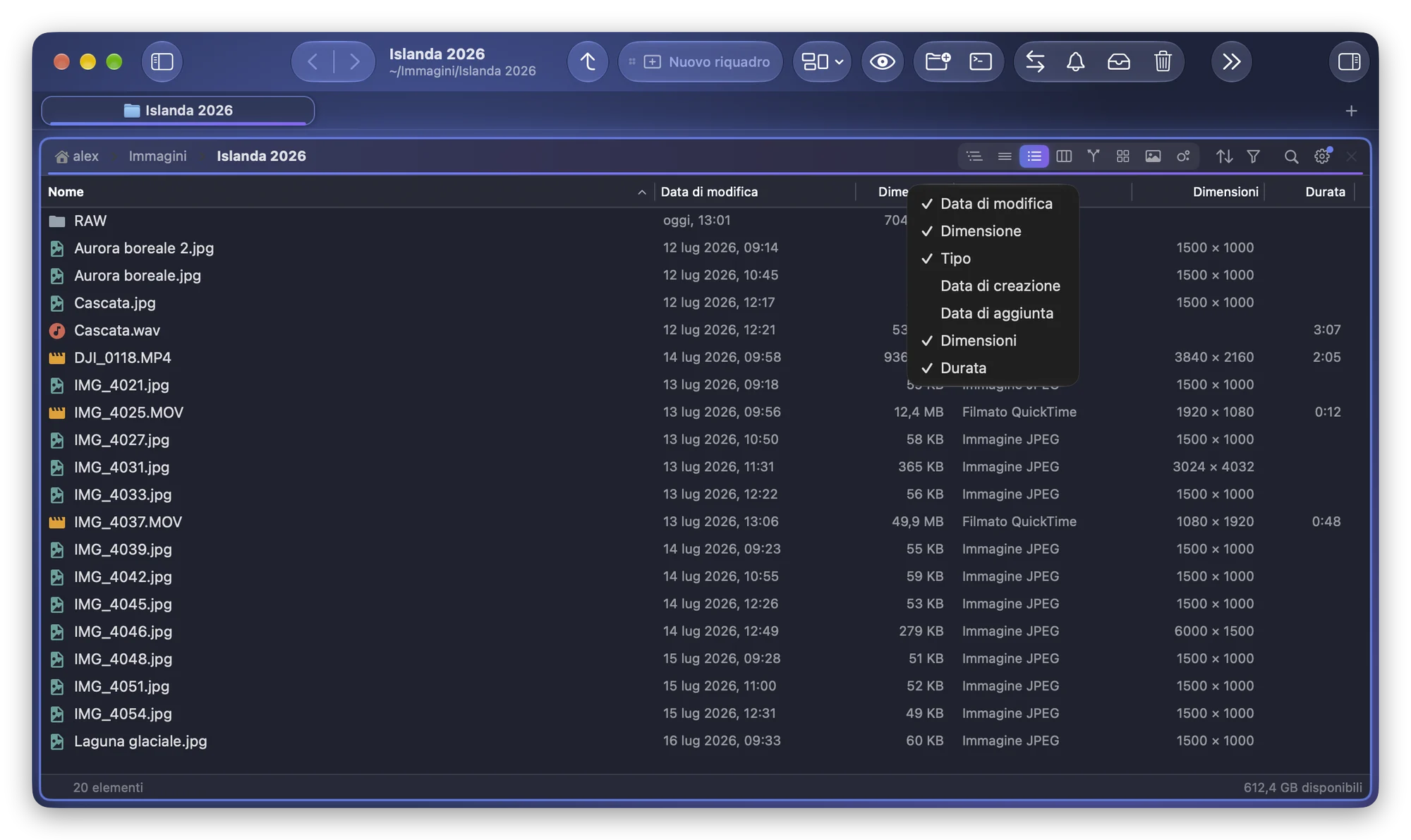Screen dimensions: 1411x840
Task: Open the terminal icon in the toolbar
Action: (x=981, y=61)
